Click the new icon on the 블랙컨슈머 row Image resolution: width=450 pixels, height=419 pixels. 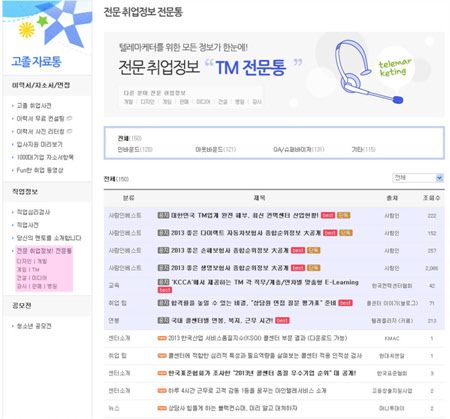tap(162, 408)
